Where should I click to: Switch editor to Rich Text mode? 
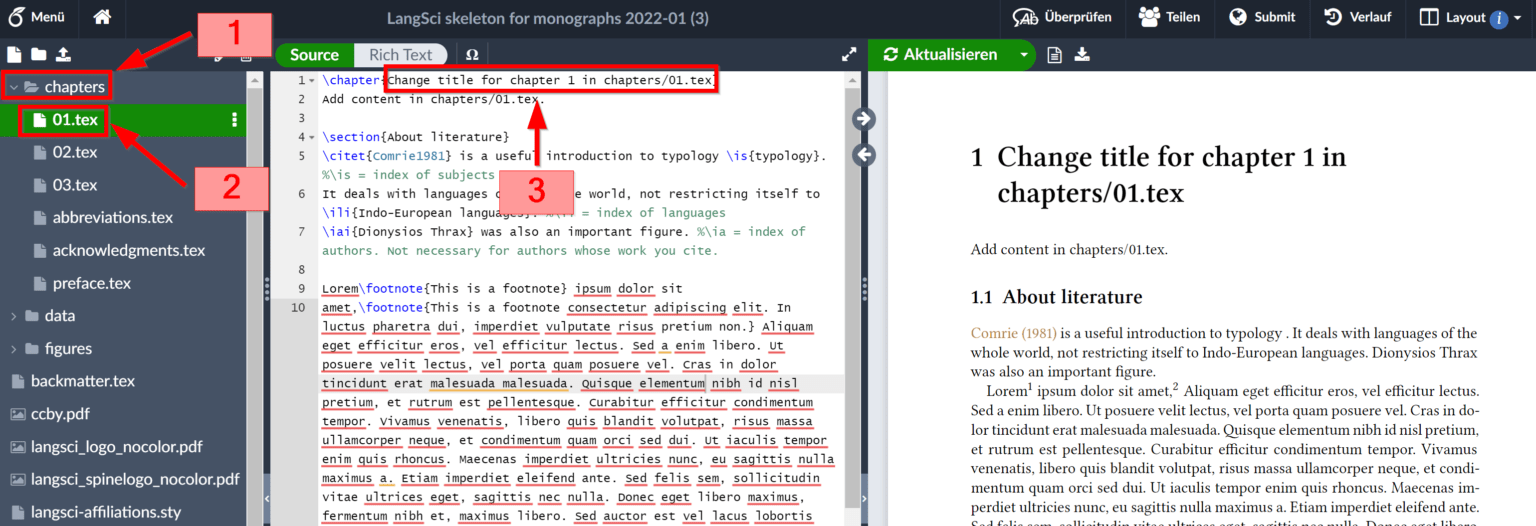click(401, 55)
